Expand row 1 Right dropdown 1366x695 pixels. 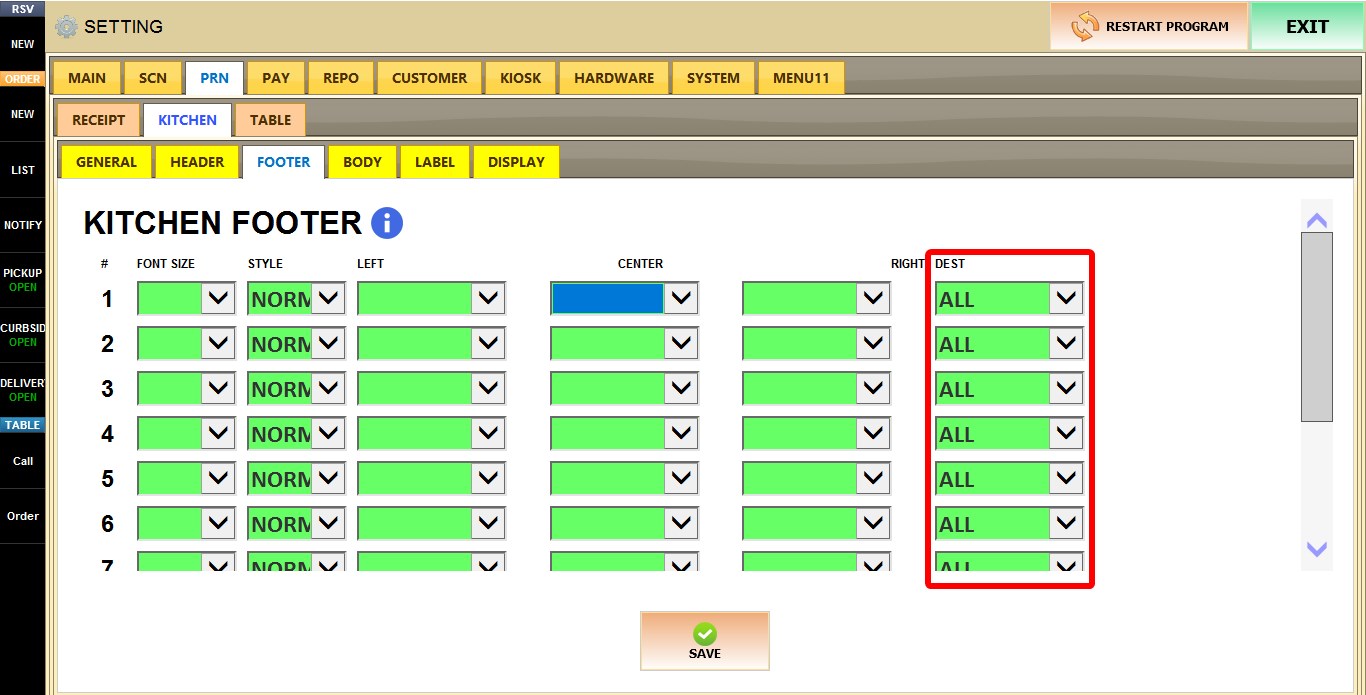[x=873, y=298]
